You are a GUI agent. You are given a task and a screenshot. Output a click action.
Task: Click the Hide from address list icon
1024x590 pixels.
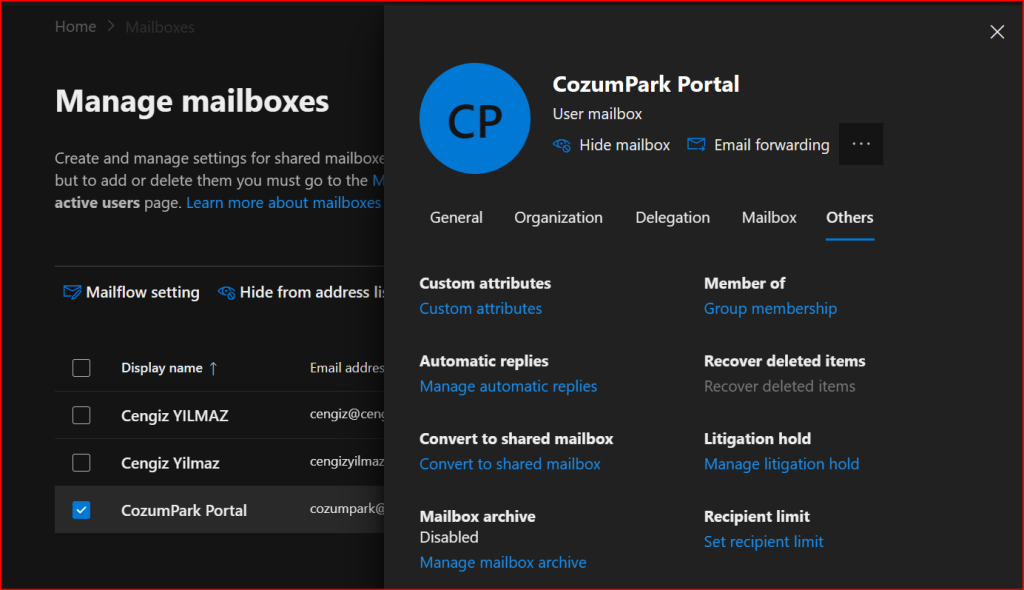click(226, 292)
